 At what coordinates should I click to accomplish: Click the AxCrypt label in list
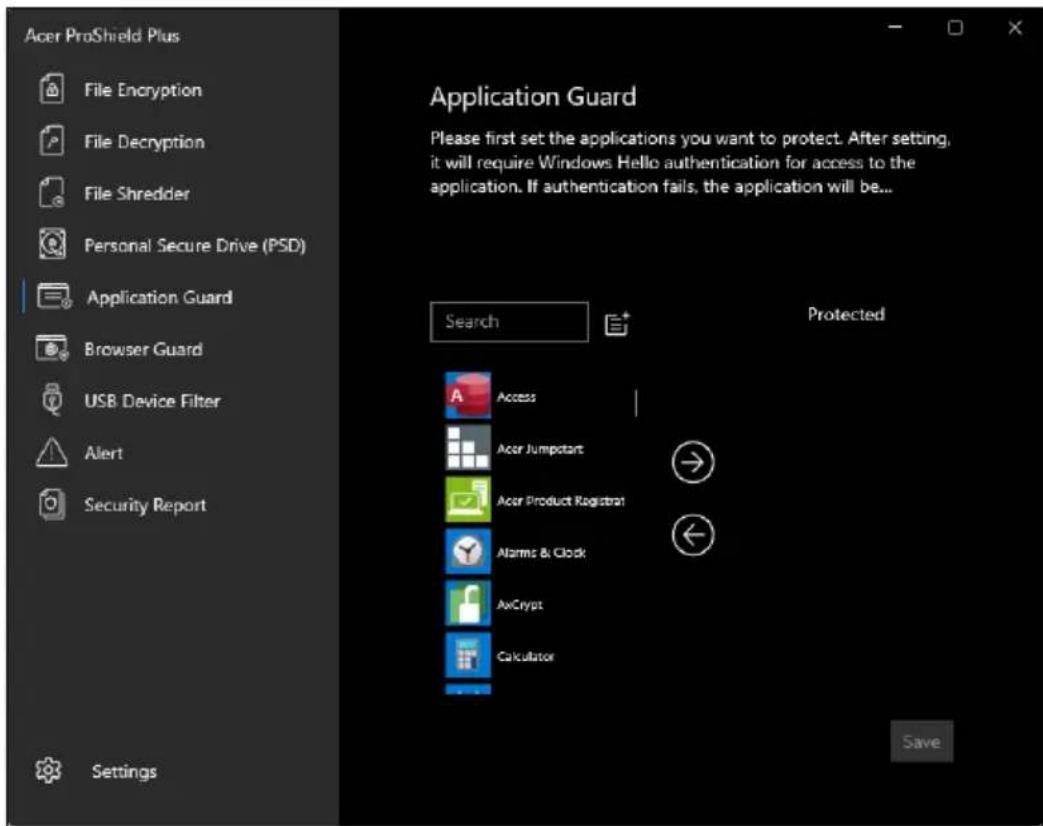520,605
